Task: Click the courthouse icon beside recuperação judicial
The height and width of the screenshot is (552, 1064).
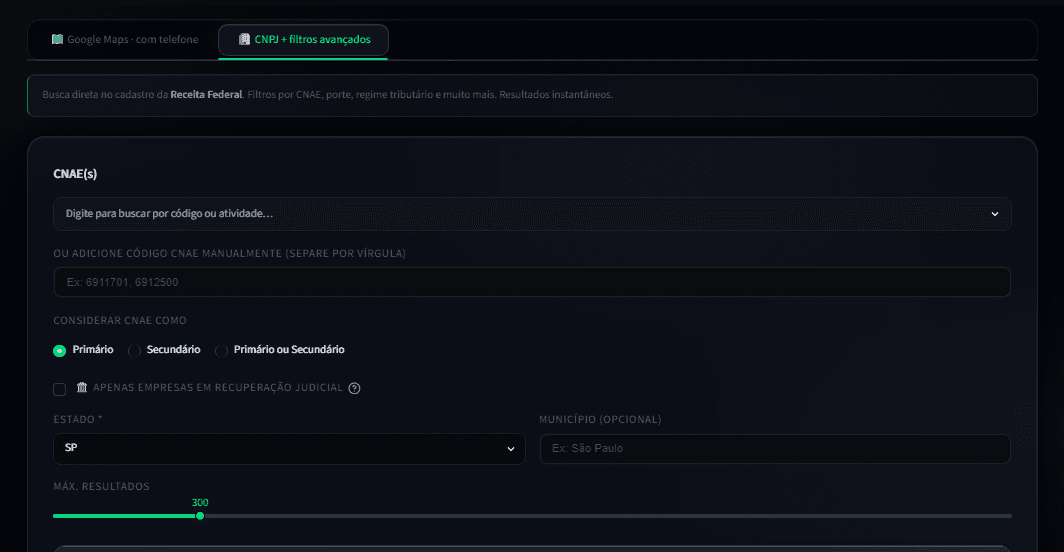Action: tap(82, 387)
